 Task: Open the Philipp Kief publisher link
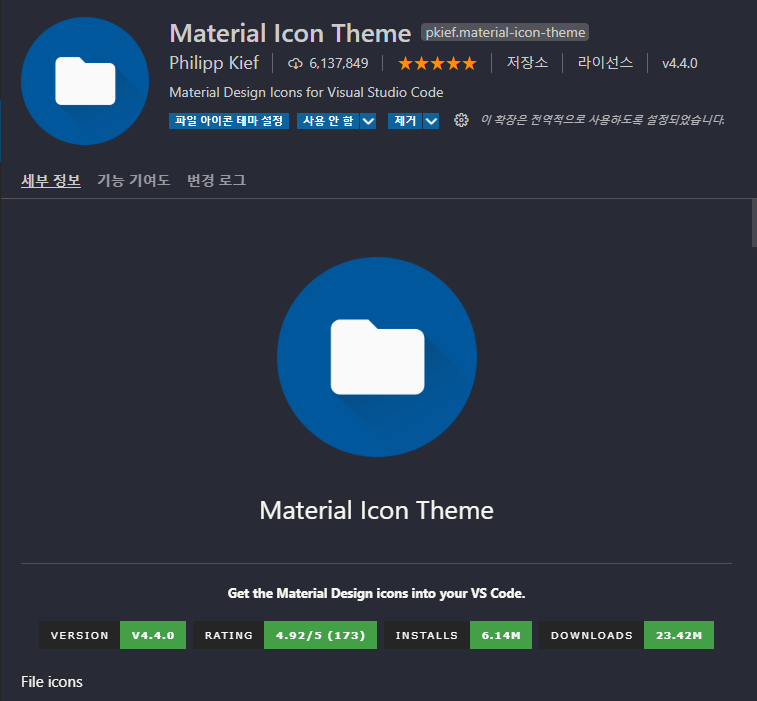214,63
